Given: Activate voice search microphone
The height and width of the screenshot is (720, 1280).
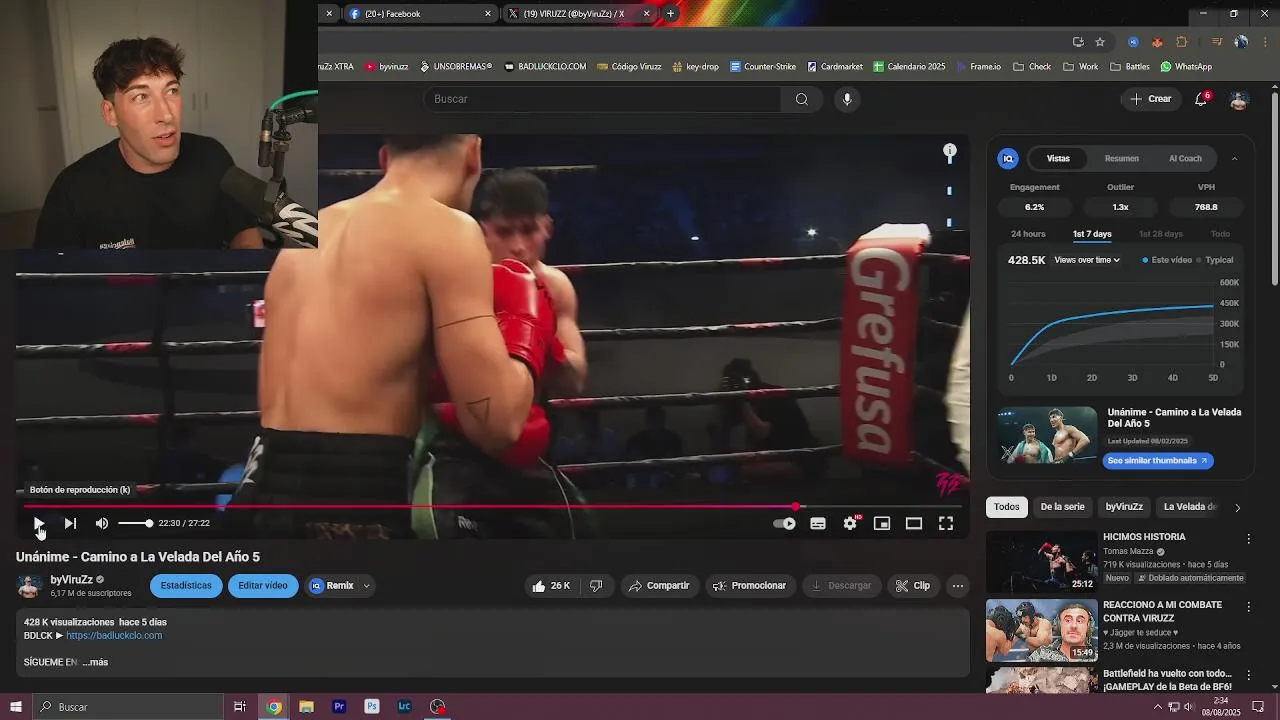Looking at the screenshot, I should pos(847,99).
